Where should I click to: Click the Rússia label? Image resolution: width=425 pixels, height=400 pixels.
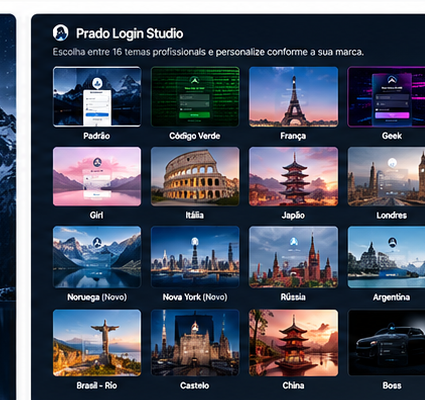point(293,297)
